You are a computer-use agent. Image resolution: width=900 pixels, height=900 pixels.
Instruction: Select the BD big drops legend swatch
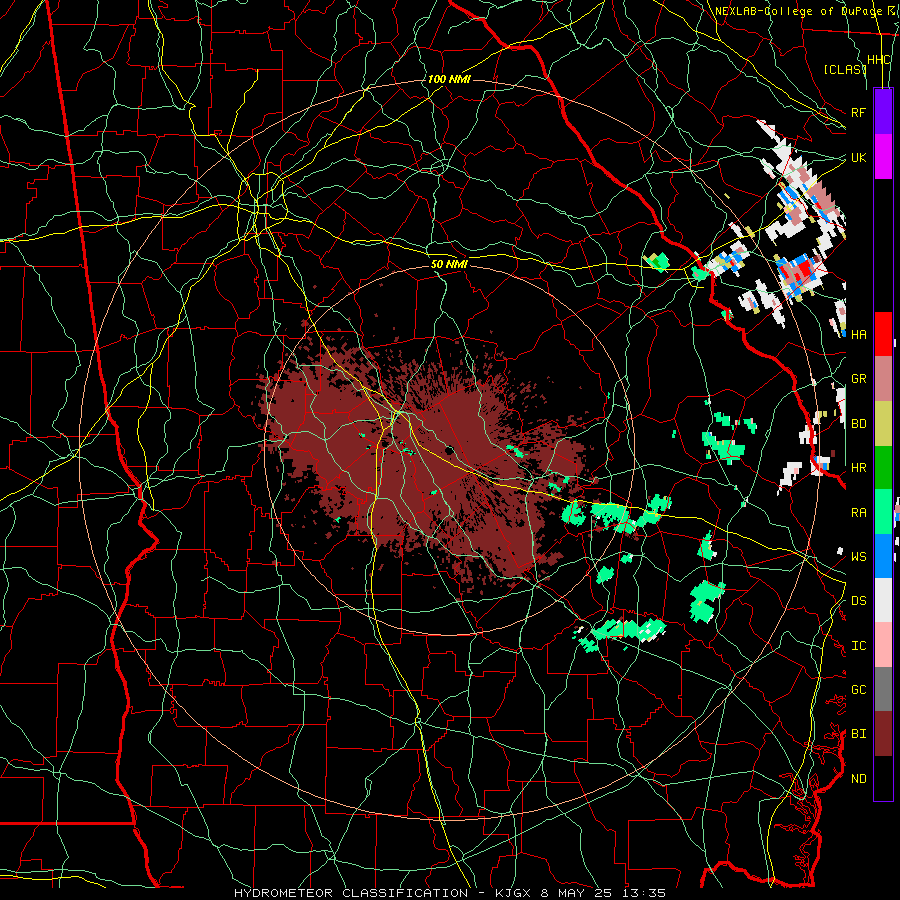(x=883, y=423)
